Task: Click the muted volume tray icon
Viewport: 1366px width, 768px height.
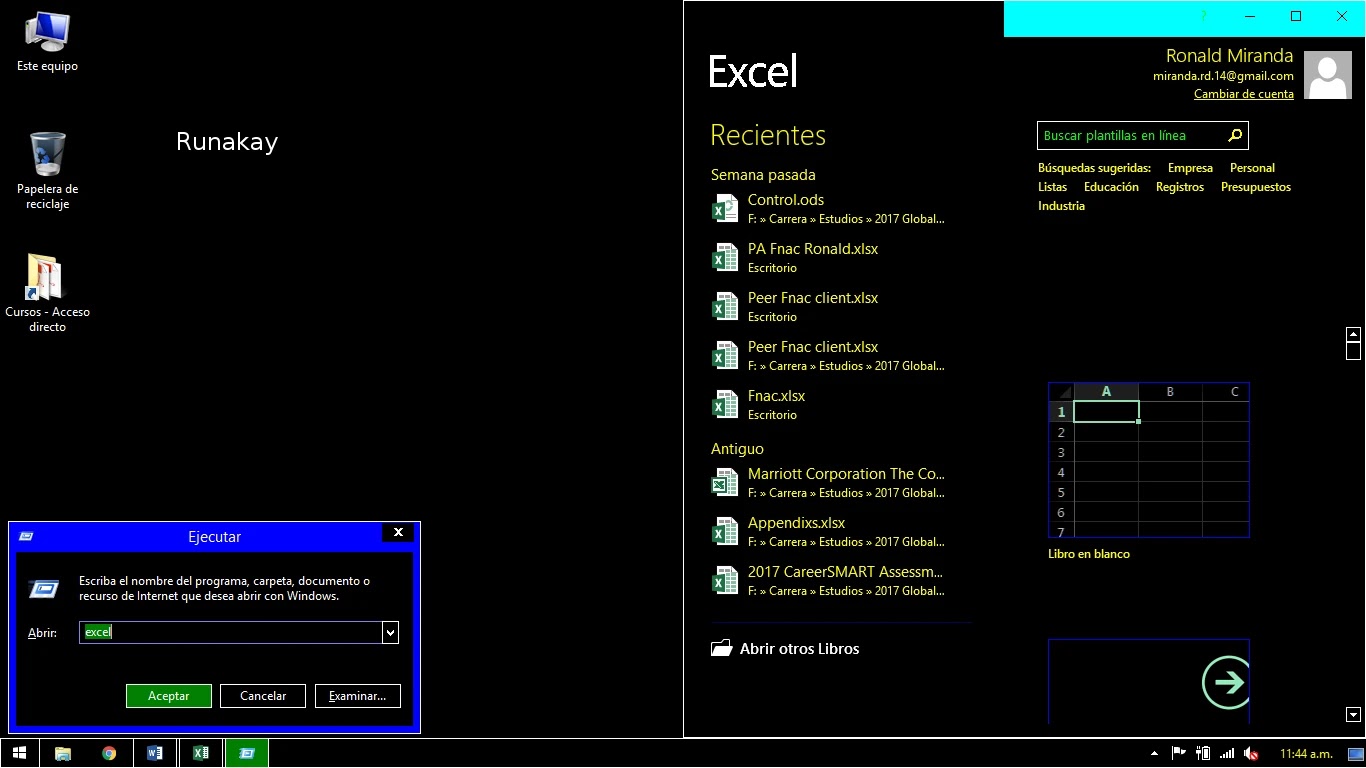Action: click(1251, 753)
